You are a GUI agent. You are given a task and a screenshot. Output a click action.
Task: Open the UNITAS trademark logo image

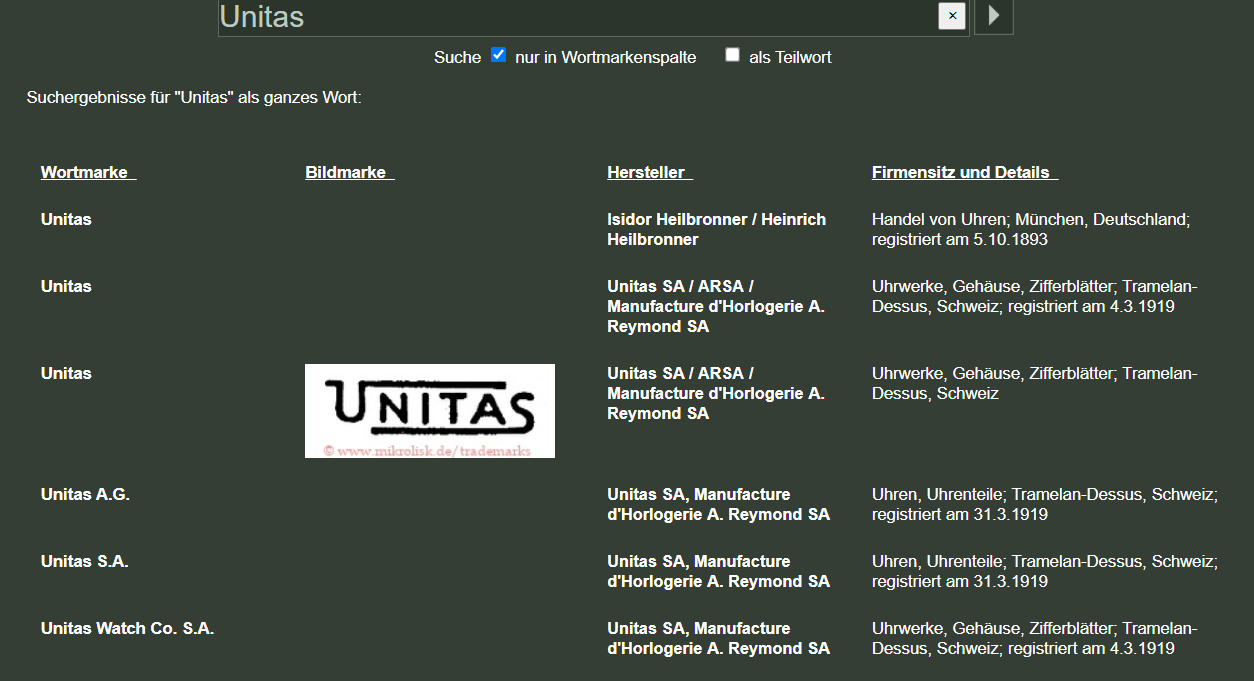(x=430, y=411)
